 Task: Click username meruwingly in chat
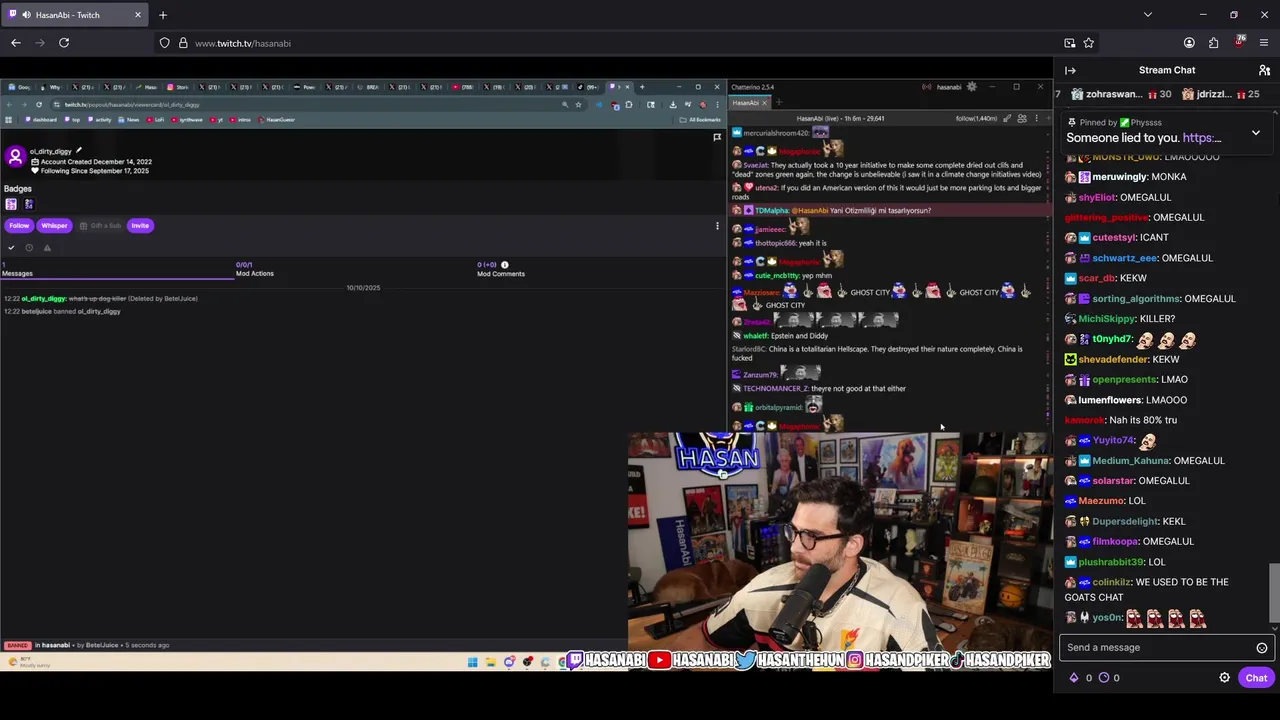pos(1119,177)
